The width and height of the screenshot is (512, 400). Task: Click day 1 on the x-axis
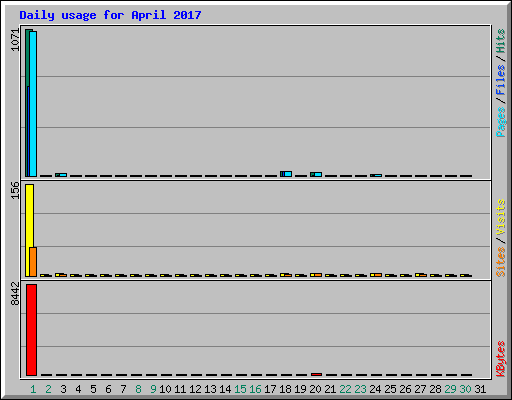(x=33, y=389)
